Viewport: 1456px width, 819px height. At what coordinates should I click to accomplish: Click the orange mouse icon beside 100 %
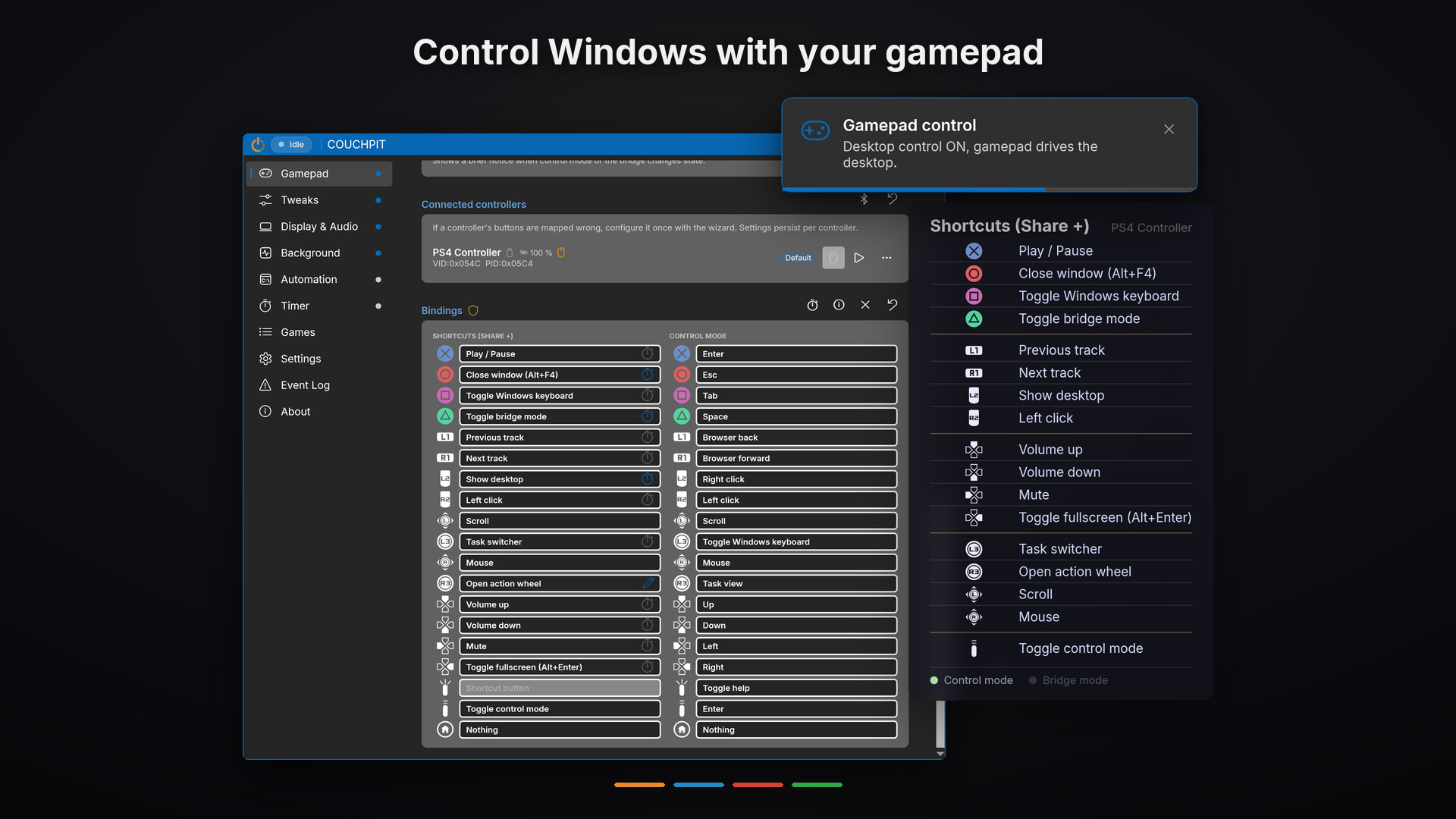pos(561,253)
